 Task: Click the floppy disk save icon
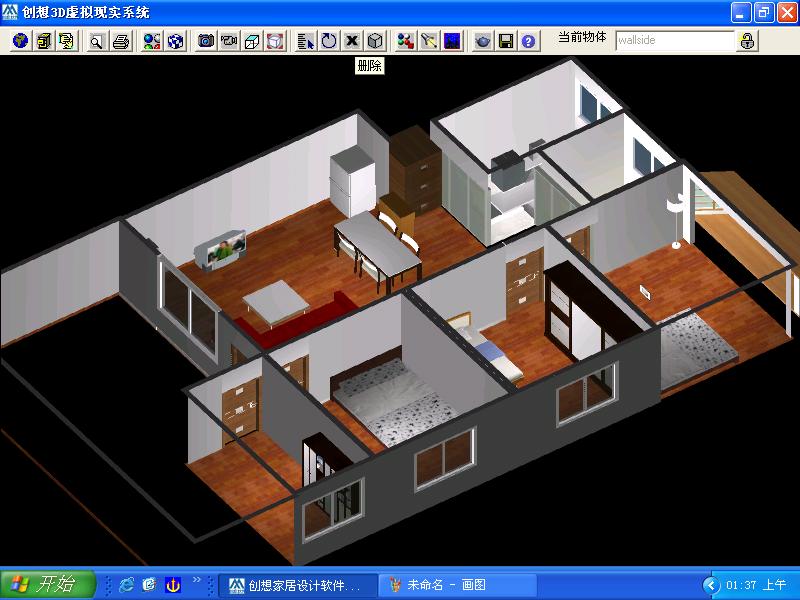click(x=506, y=41)
